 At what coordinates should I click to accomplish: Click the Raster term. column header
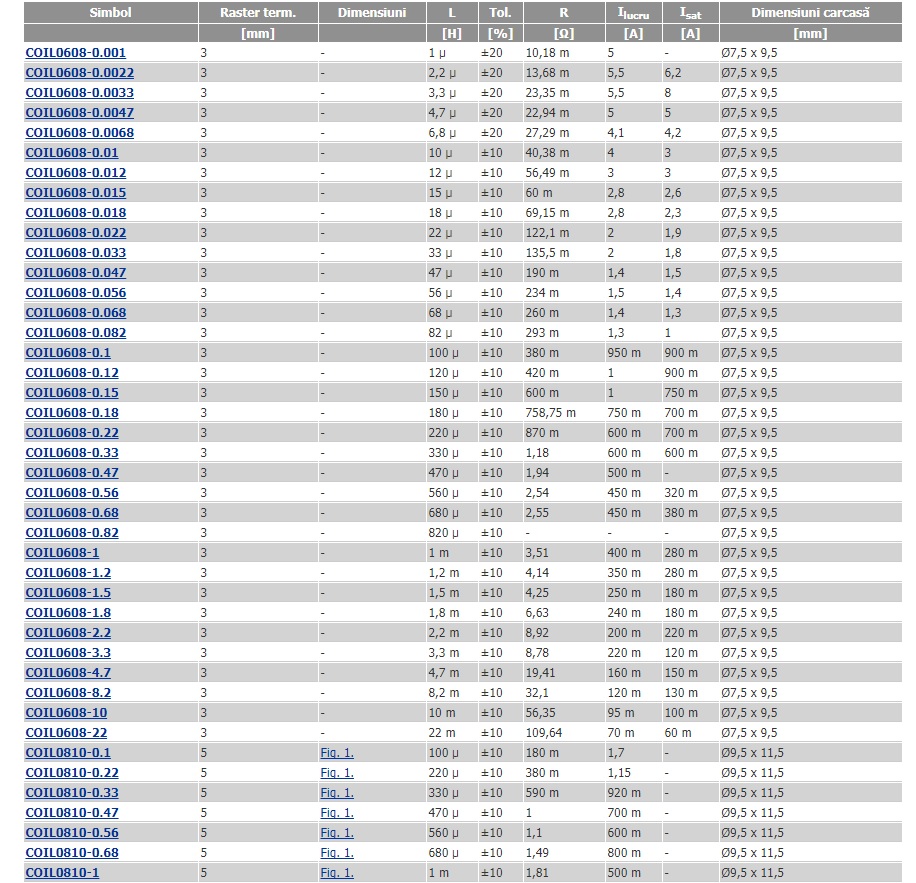coord(258,12)
